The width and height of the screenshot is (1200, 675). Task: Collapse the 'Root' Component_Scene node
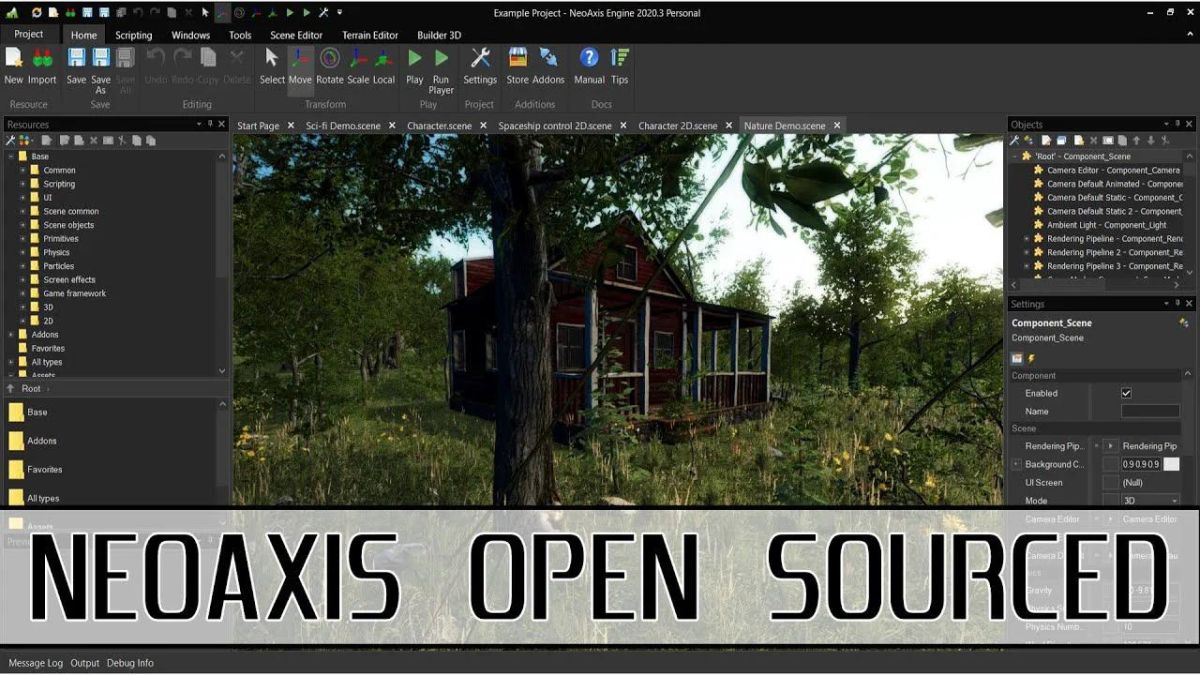pyautogui.click(x=1014, y=156)
